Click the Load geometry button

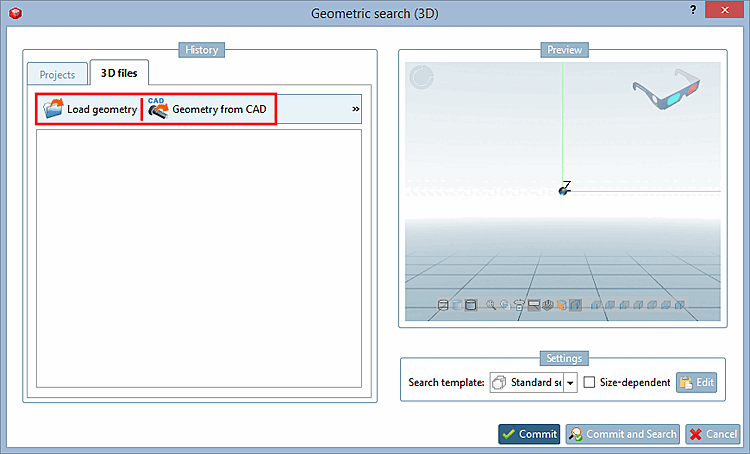pyautogui.click(x=90, y=109)
